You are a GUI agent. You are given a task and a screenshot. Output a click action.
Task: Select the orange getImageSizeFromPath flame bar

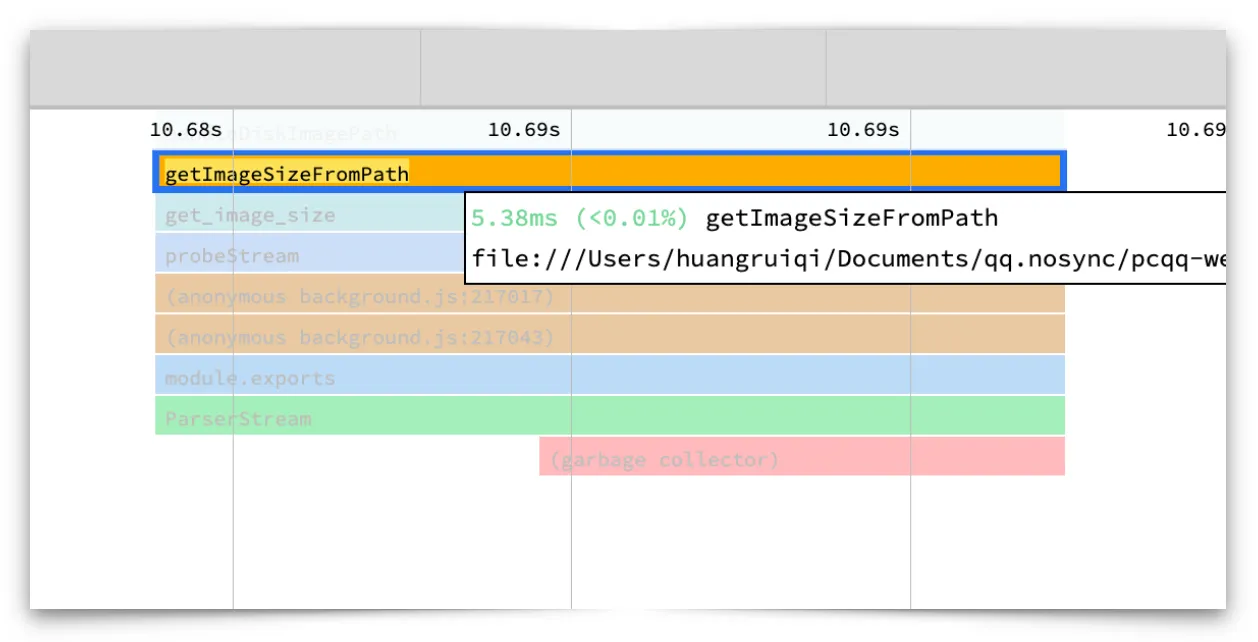(x=610, y=172)
